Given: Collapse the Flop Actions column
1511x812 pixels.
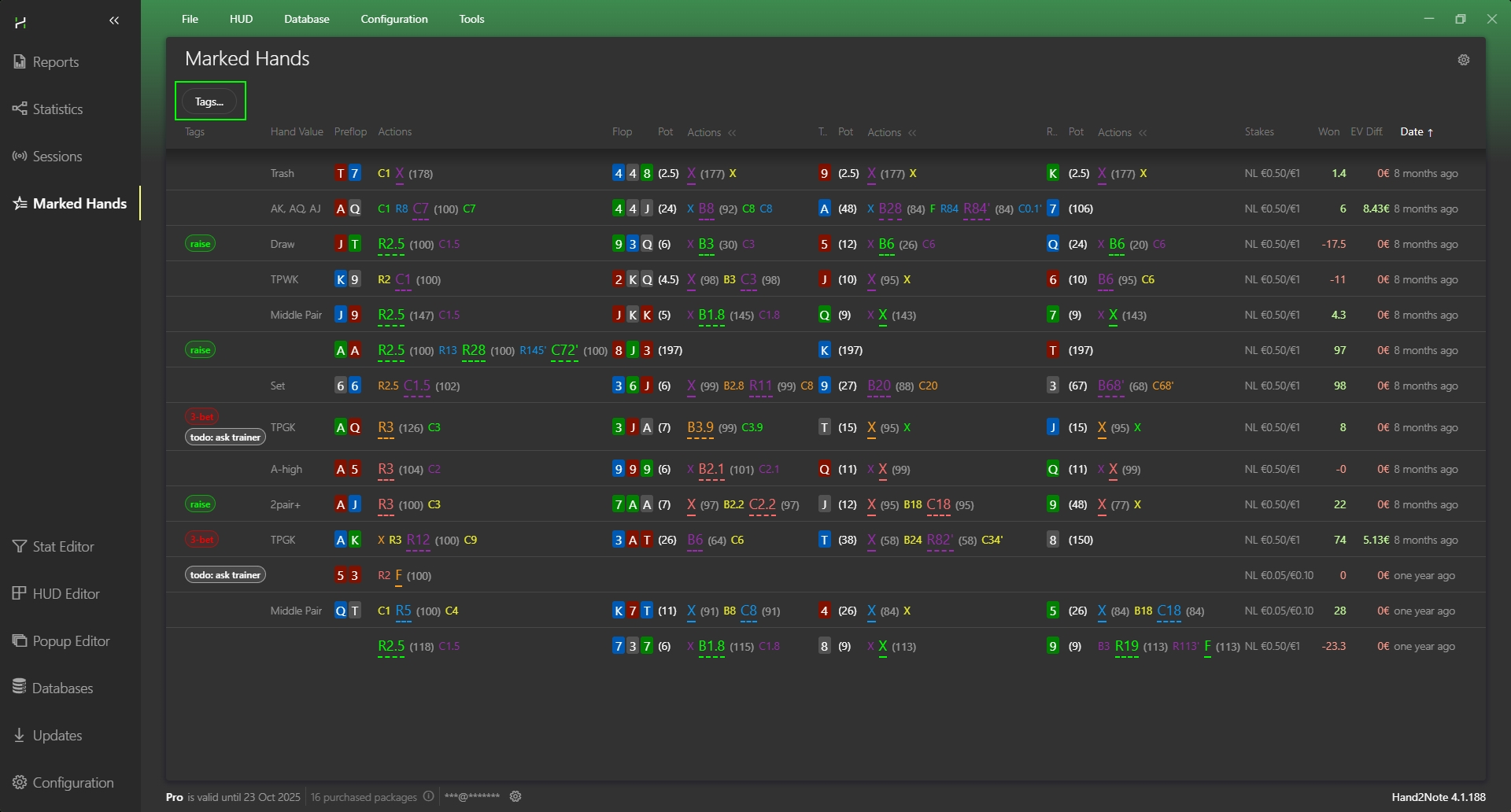Looking at the screenshot, I should click(x=732, y=133).
